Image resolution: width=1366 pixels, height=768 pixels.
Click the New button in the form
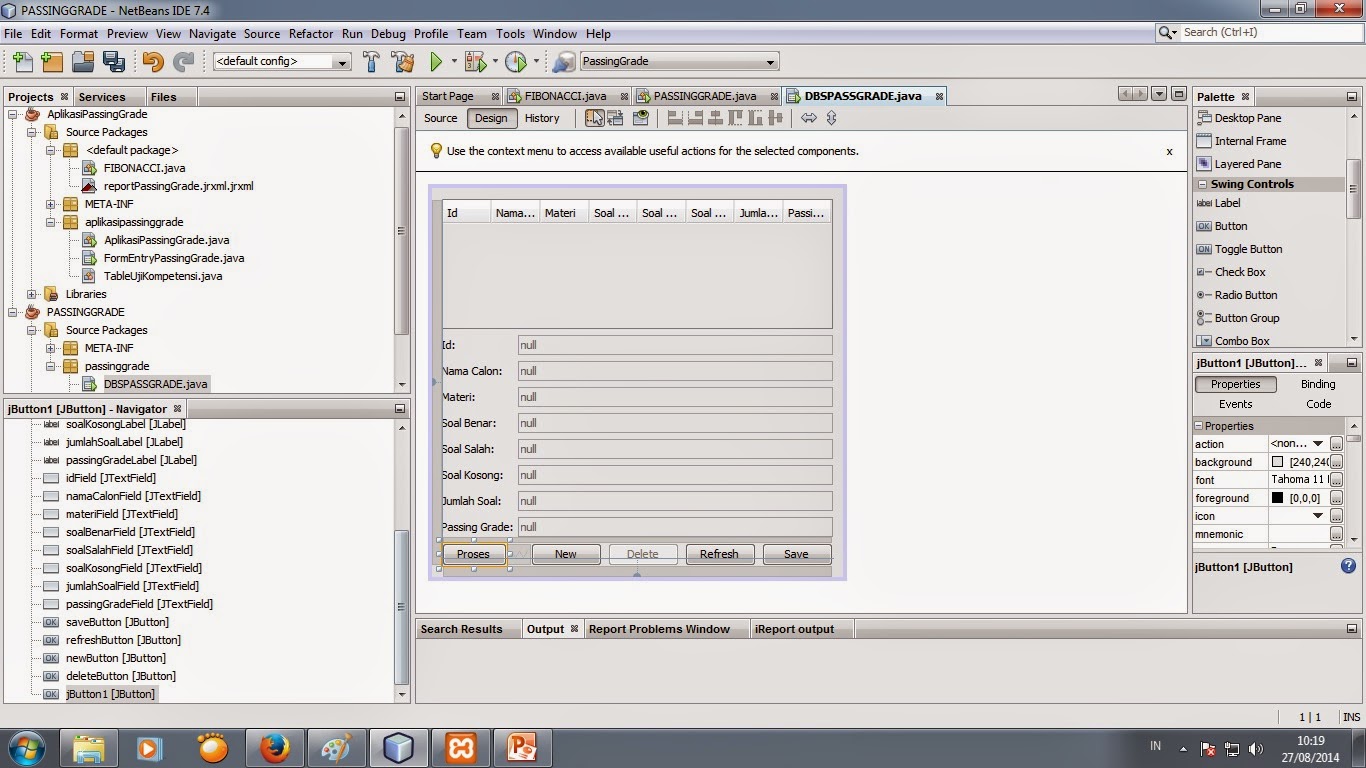click(566, 554)
